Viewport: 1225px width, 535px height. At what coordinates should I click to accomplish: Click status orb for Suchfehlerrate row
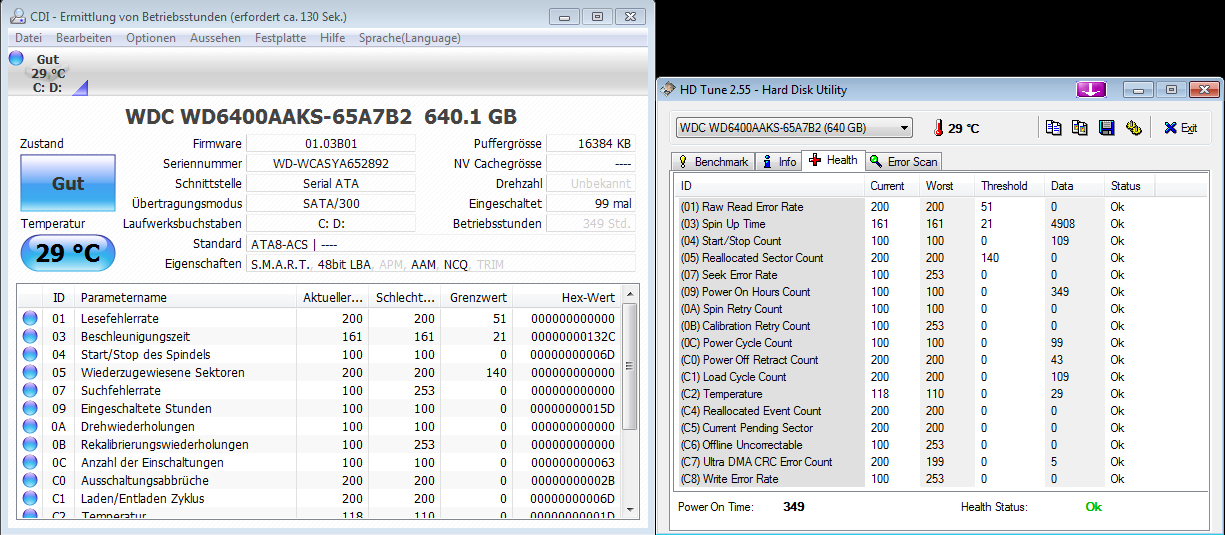29,390
